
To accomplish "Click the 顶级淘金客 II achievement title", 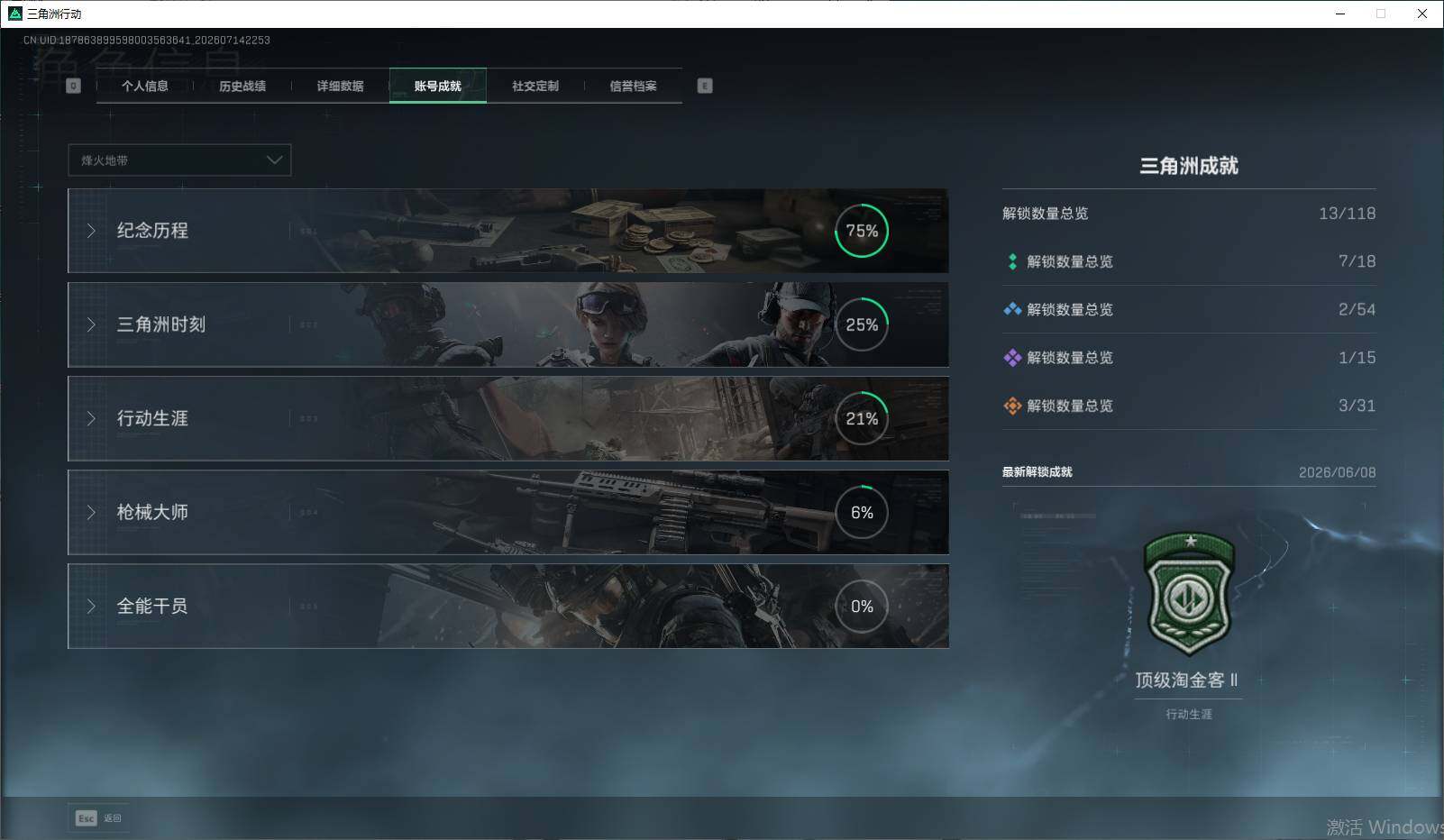I will (1187, 680).
